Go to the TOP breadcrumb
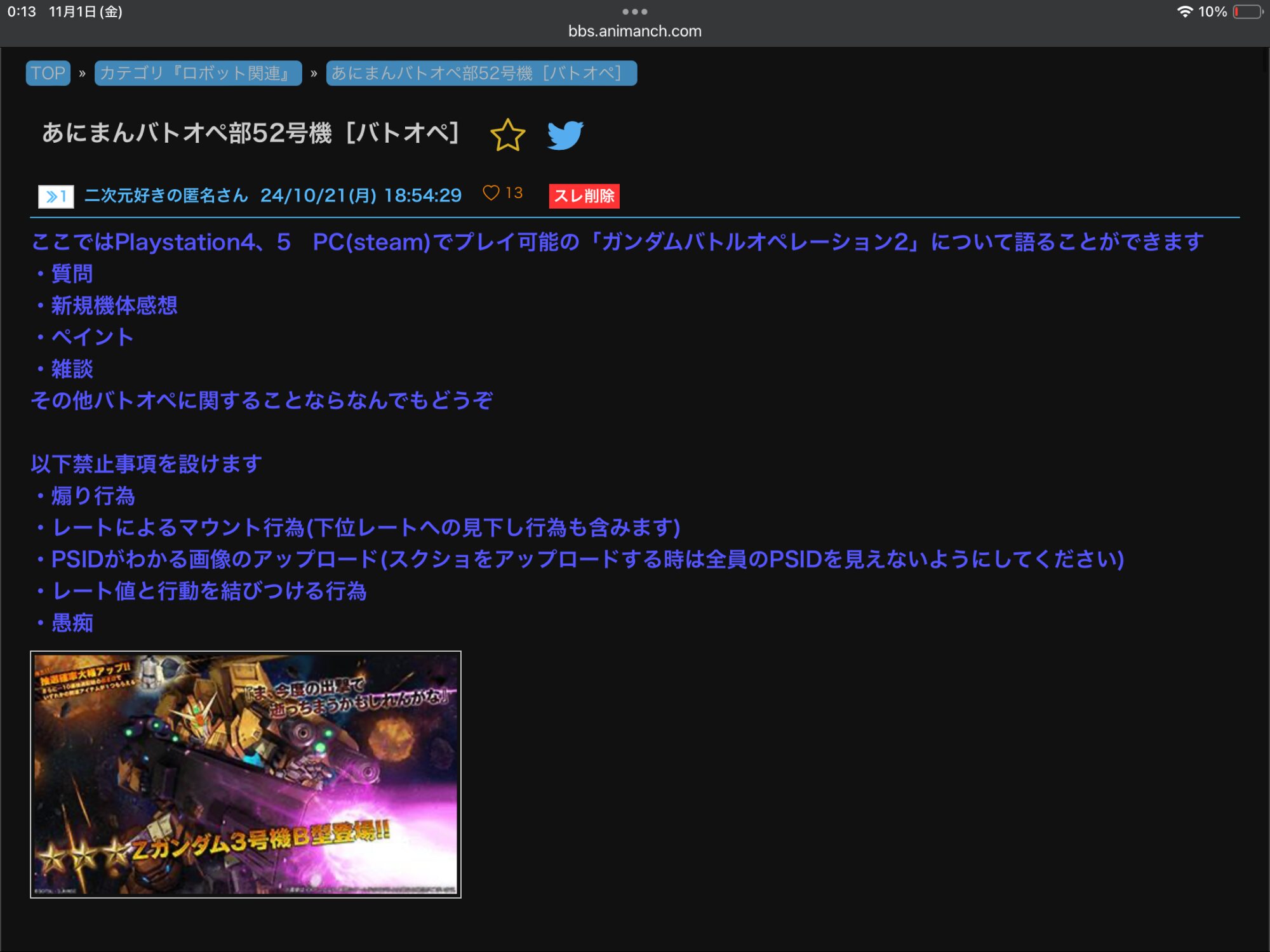 tap(48, 73)
